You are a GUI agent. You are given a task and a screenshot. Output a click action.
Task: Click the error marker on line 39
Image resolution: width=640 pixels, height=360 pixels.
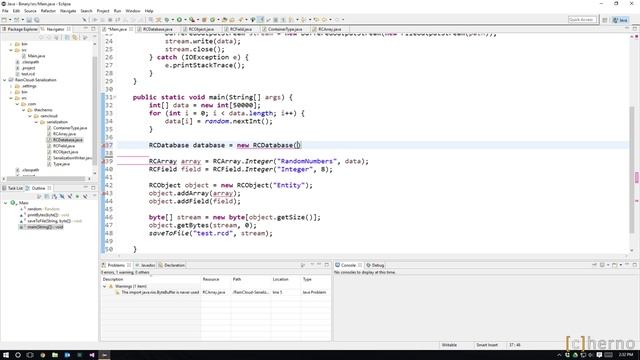click(103, 162)
